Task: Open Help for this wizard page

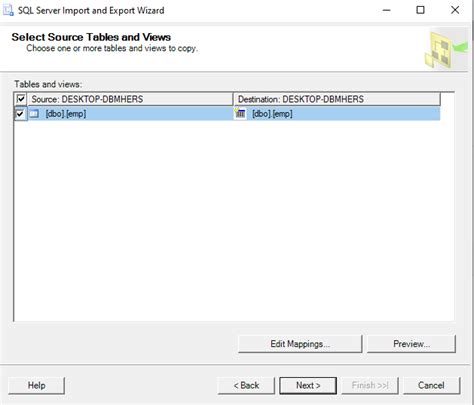Action: tap(36, 386)
